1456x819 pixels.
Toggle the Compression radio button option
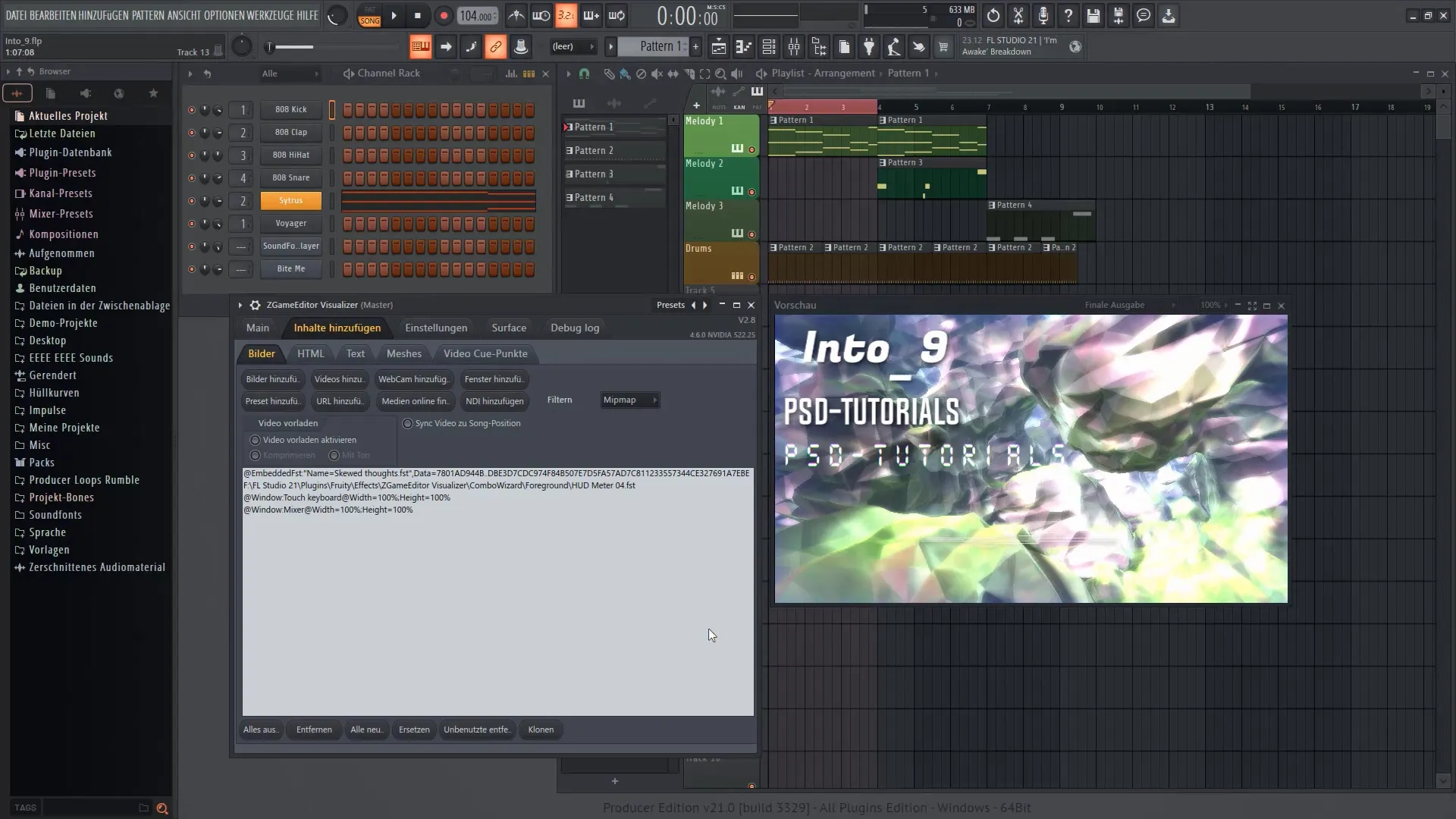coord(256,454)
